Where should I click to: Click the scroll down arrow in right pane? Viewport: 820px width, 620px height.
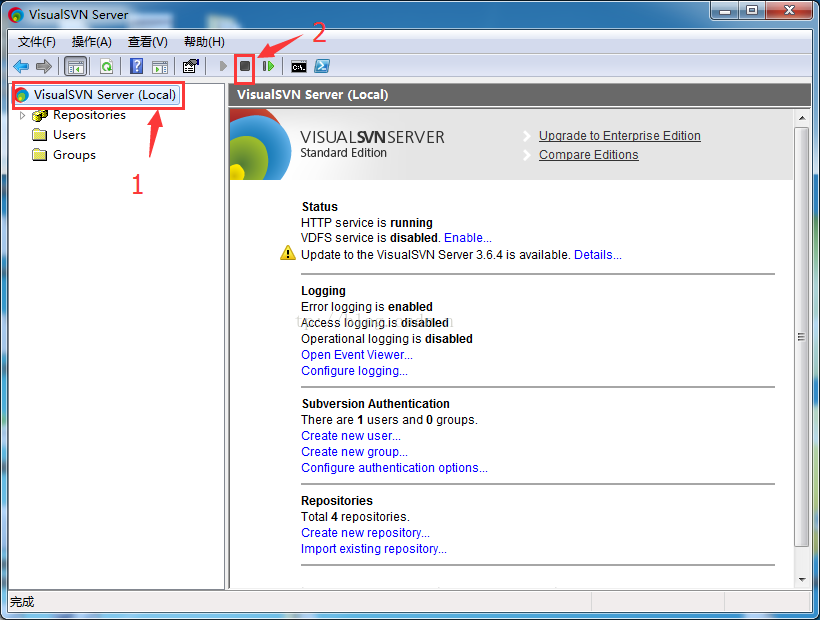coord(802,579)
